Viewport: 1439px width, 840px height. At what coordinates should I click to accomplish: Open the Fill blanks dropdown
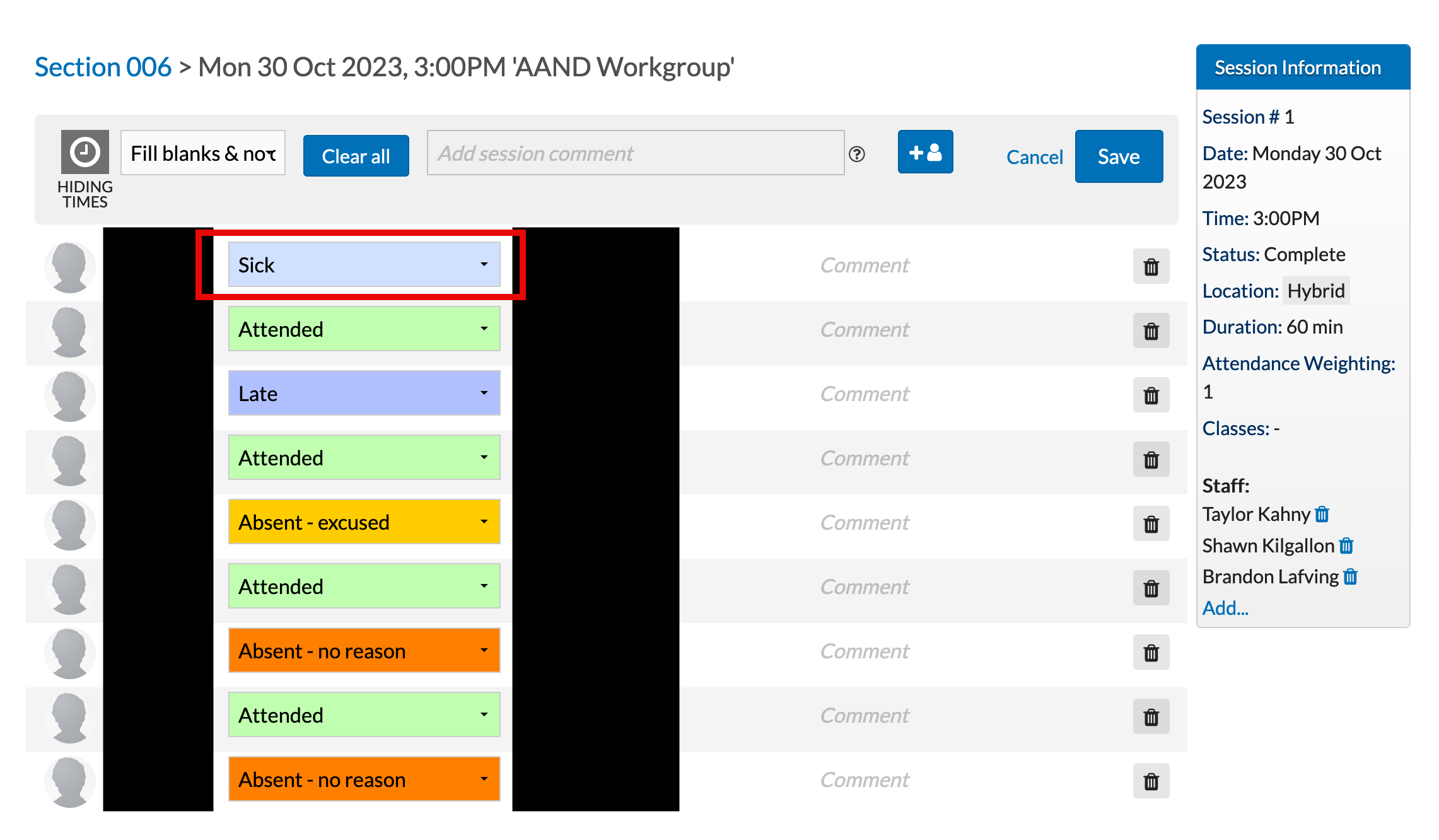click(x=202, y=153)
